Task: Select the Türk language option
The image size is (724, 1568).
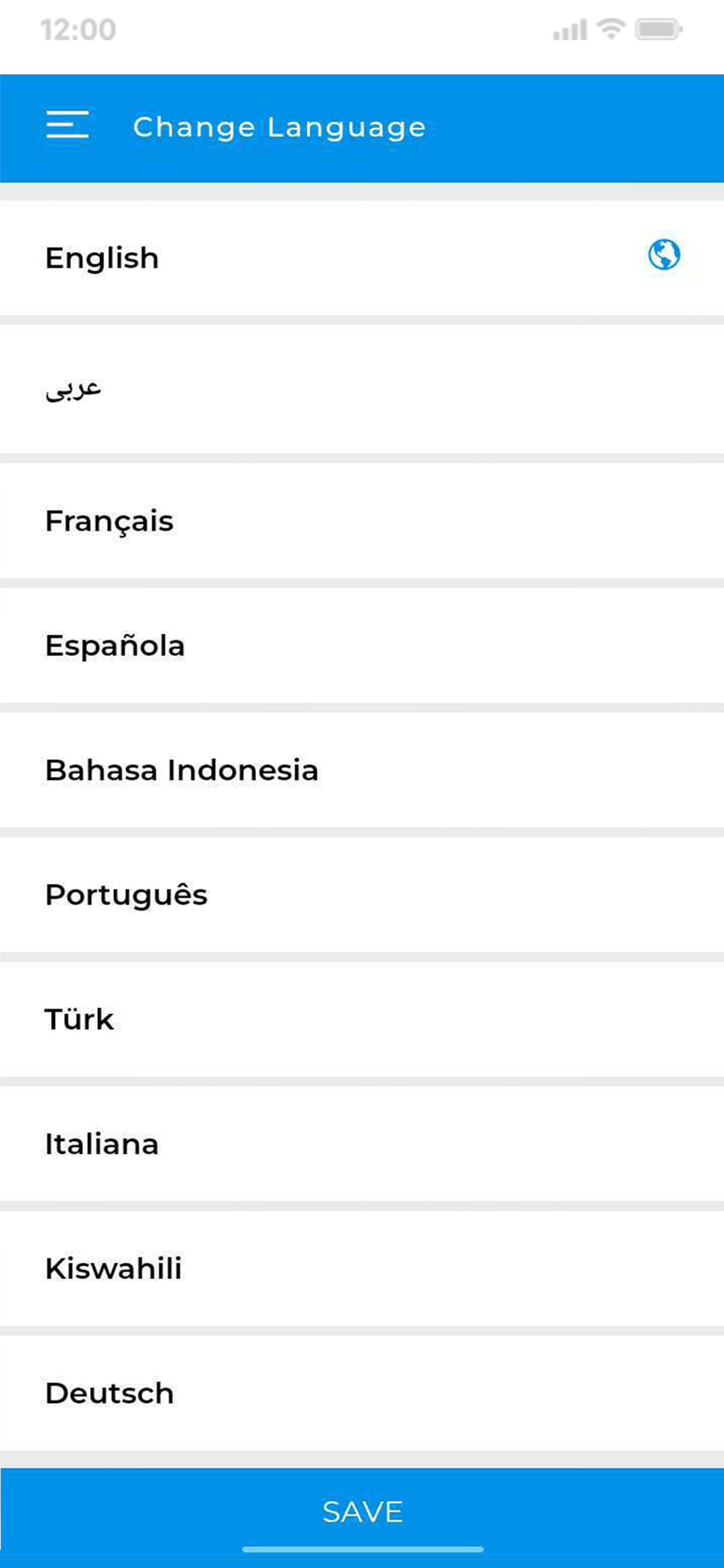Action: click(x=79, y=1020)
